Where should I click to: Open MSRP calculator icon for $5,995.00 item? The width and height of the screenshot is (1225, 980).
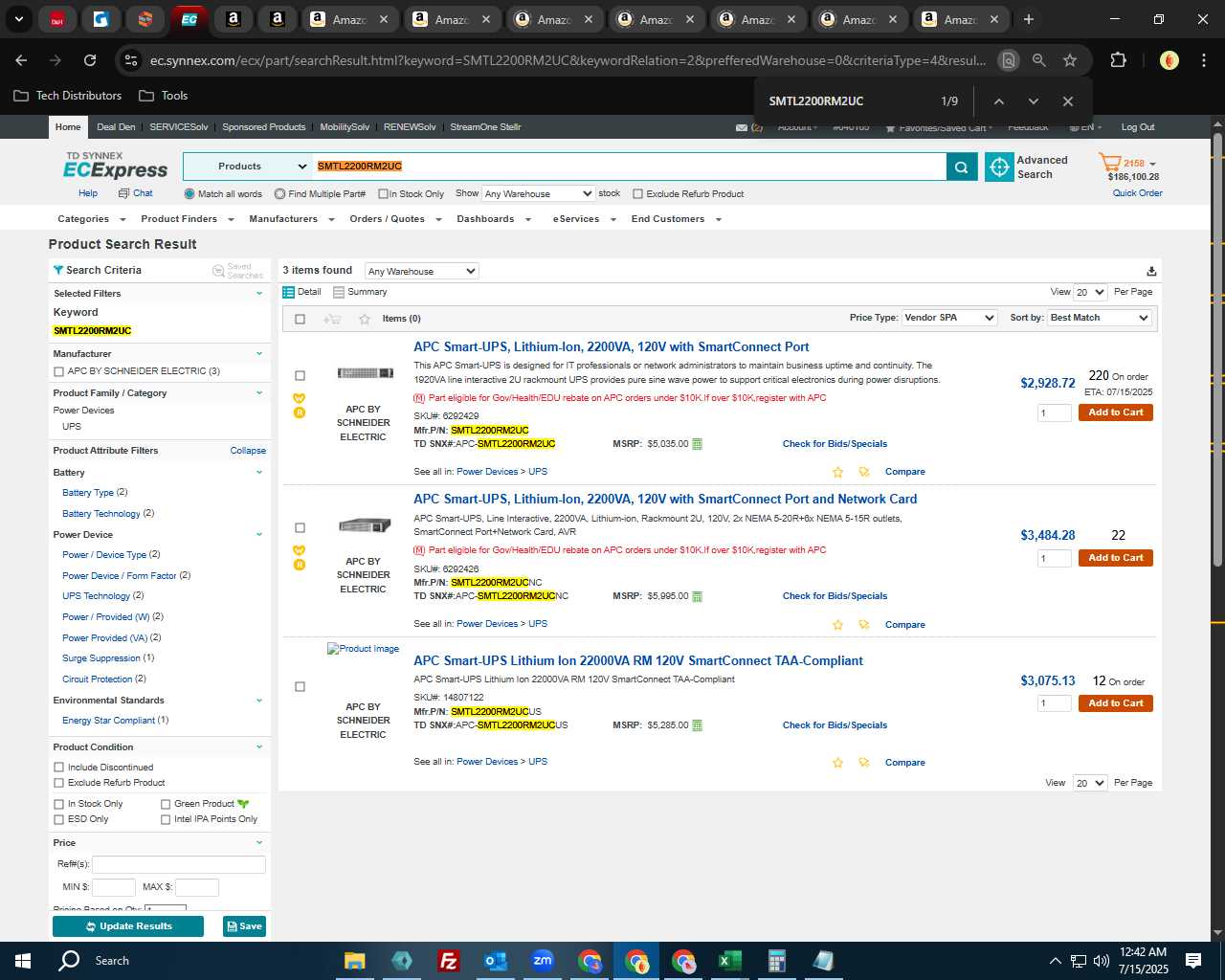(697, 596)
